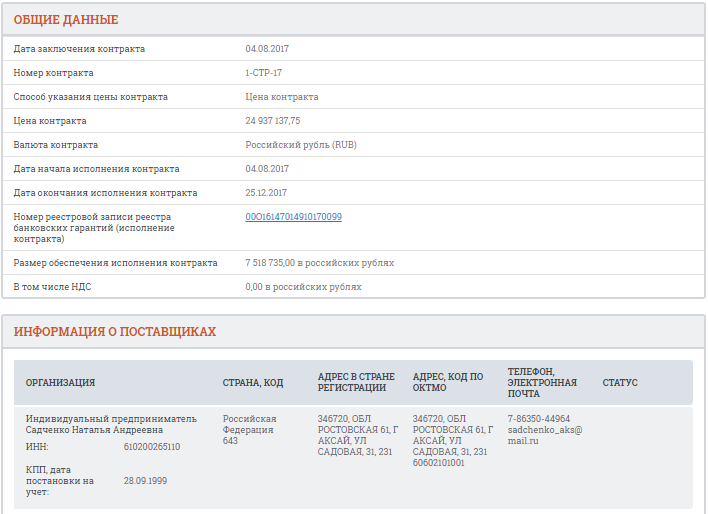Click the contract security amount 7 518 735,00

tap(272, 263)
